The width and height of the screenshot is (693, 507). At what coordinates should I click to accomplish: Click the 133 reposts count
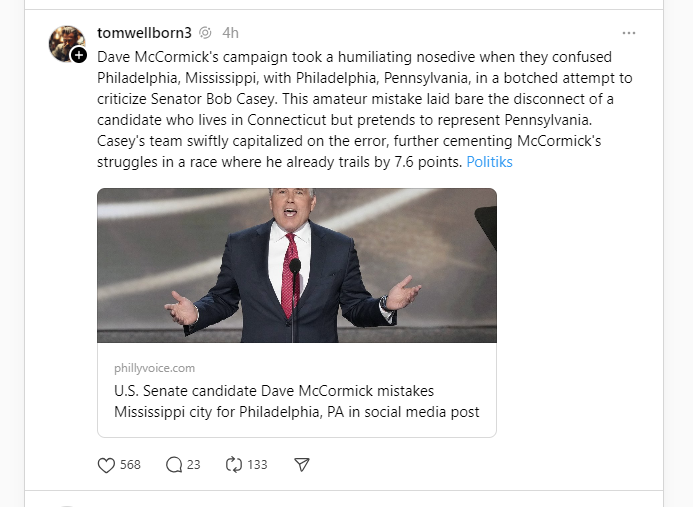coord(257,465)
